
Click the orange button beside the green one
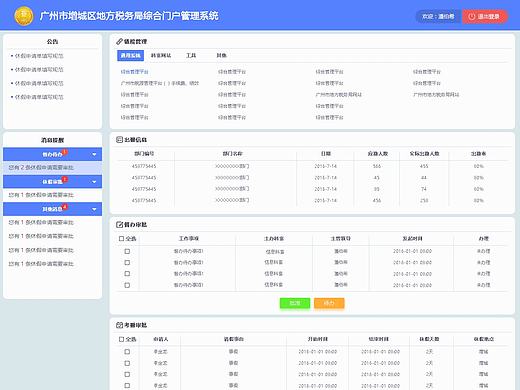[x=329, y=303]
